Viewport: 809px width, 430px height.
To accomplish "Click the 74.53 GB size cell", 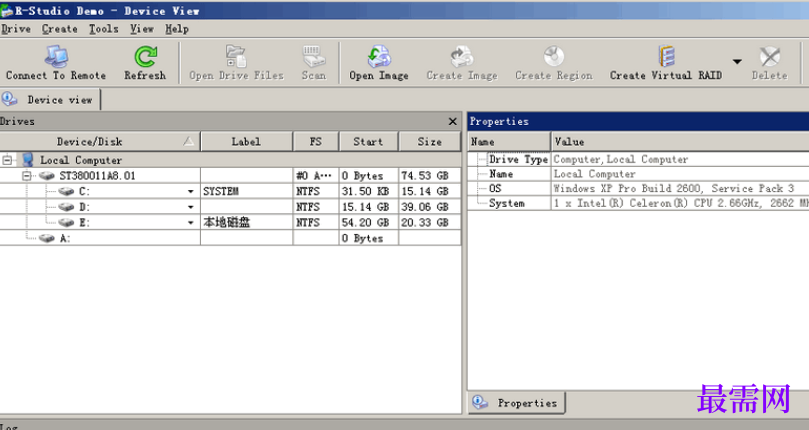I will click(x=429, y=176).
